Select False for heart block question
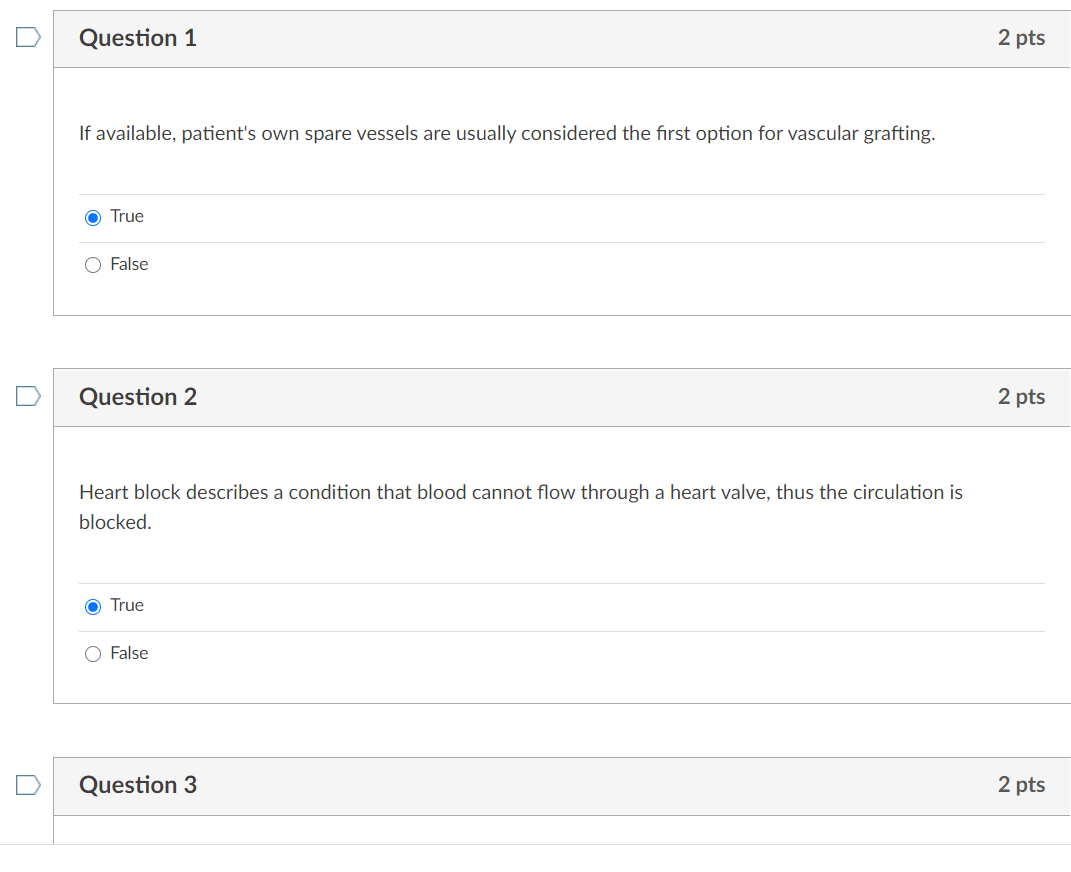 (93, 654)
